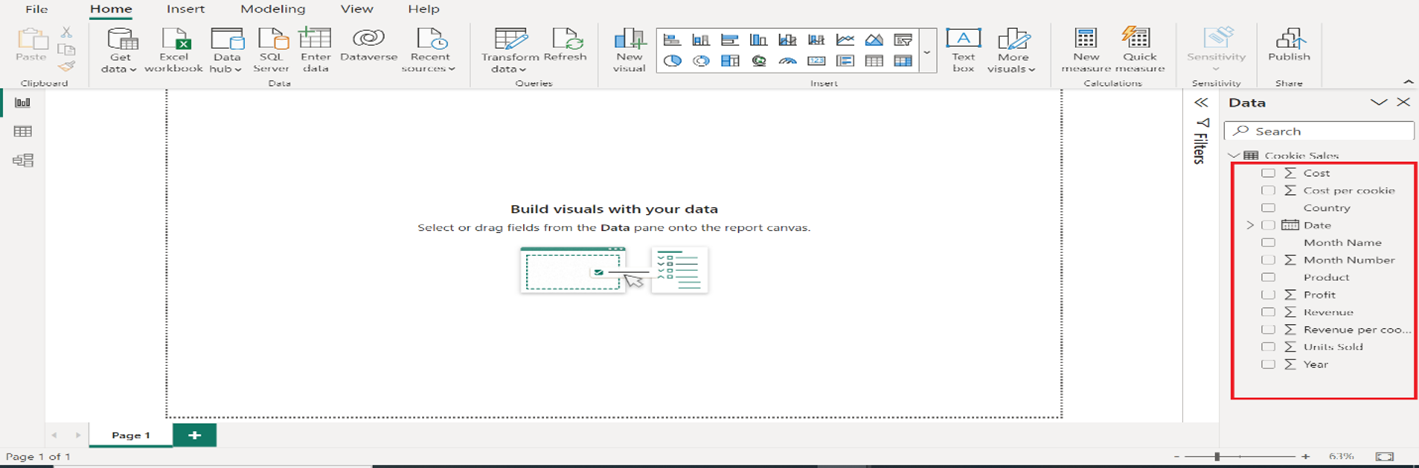Check the Month Name field checkbox

1268,243
